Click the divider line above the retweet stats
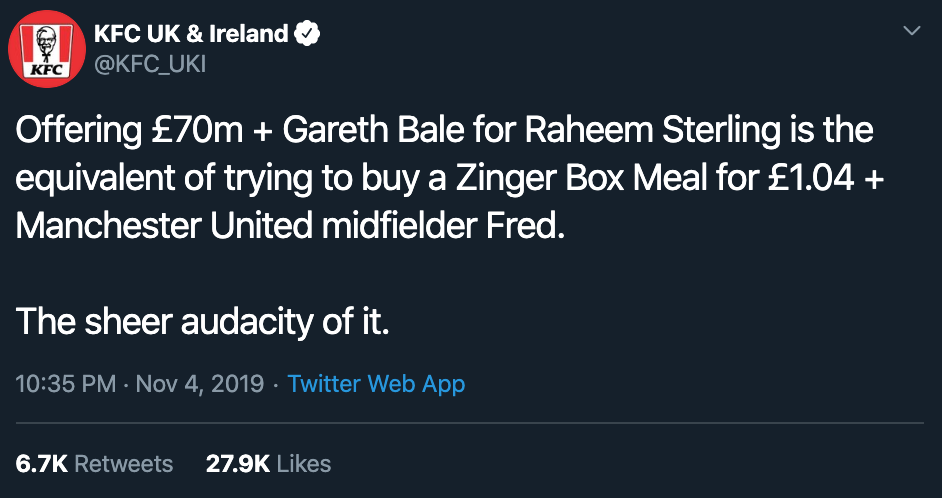Screen dimensions: 942x498 click(470, 424)
